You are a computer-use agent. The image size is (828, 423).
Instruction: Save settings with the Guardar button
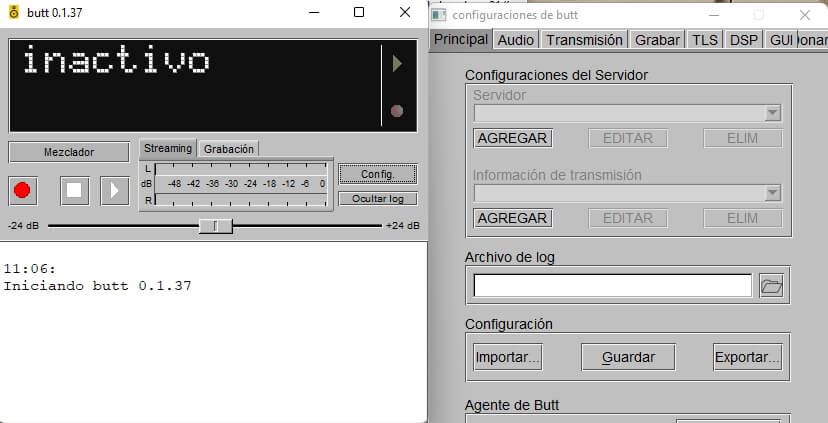[x=628, y=358]
